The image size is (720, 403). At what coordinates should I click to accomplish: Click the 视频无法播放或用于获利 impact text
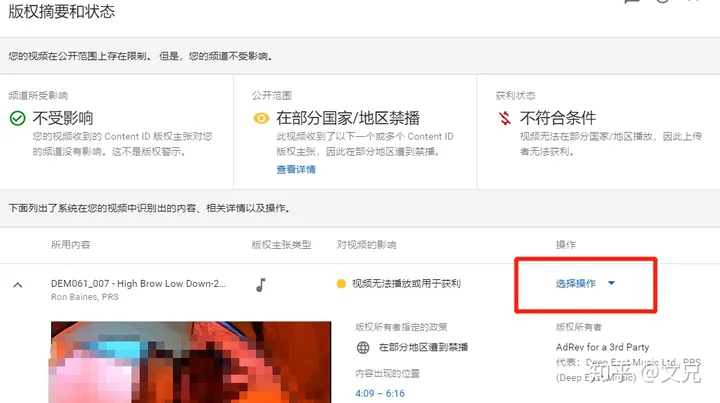(406, 284)
